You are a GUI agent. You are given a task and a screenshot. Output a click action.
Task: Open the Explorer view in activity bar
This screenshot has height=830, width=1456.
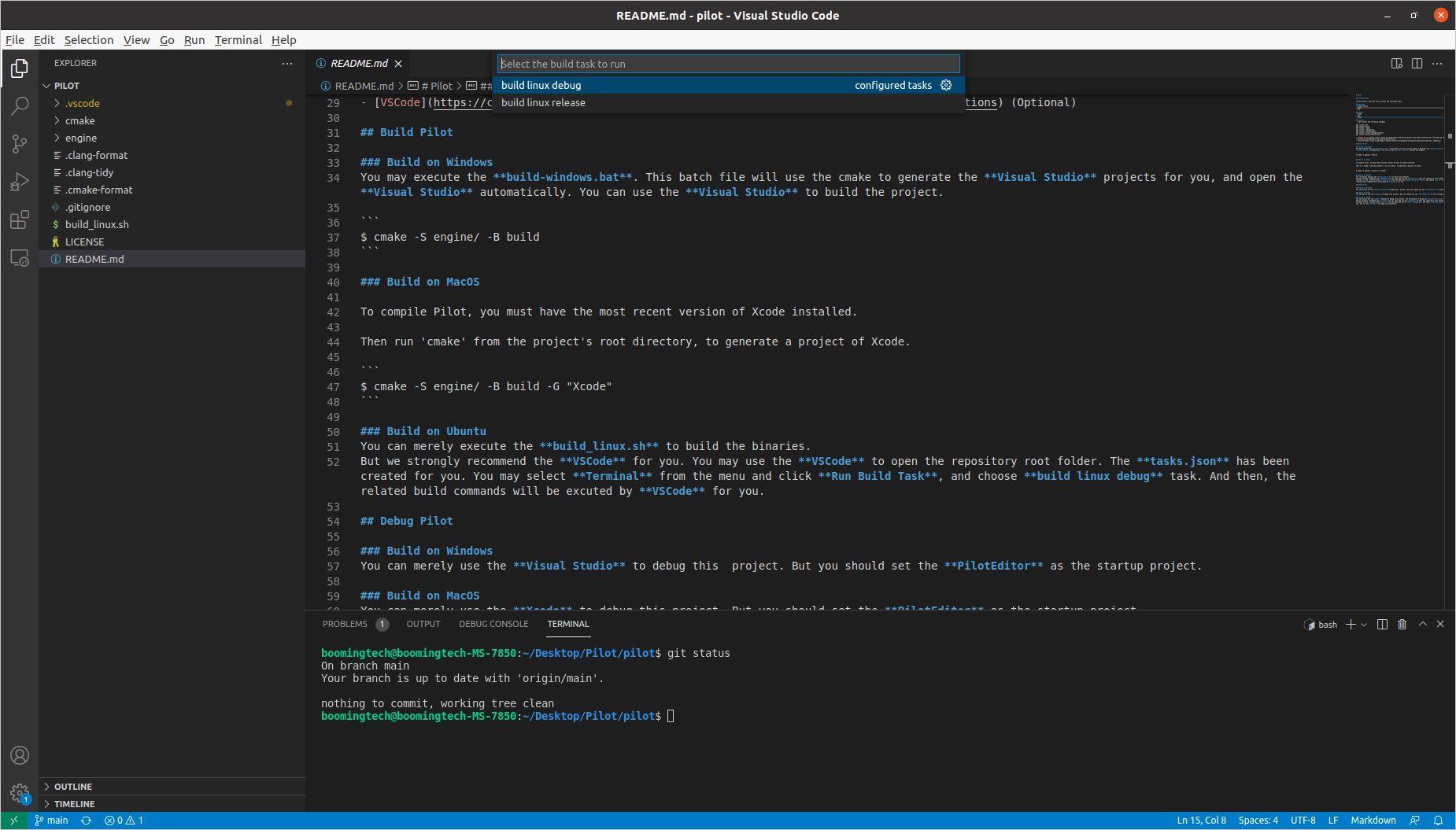click(x=20, y=68)
